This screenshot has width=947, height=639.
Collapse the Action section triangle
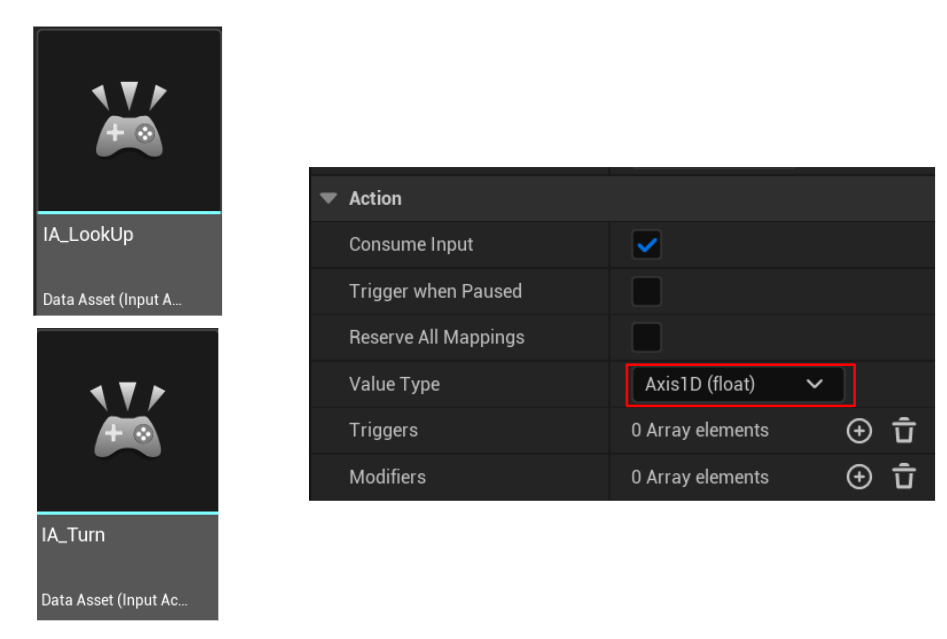328,198
